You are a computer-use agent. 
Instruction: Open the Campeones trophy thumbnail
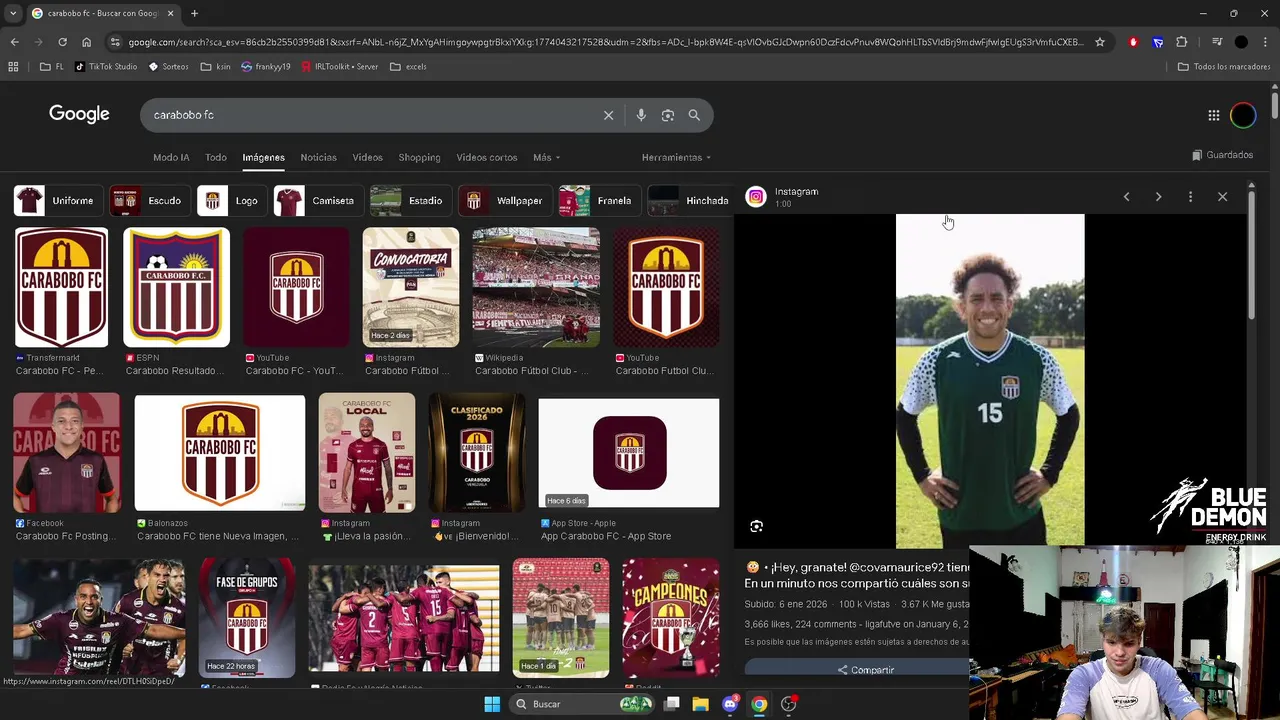point(670,618)
